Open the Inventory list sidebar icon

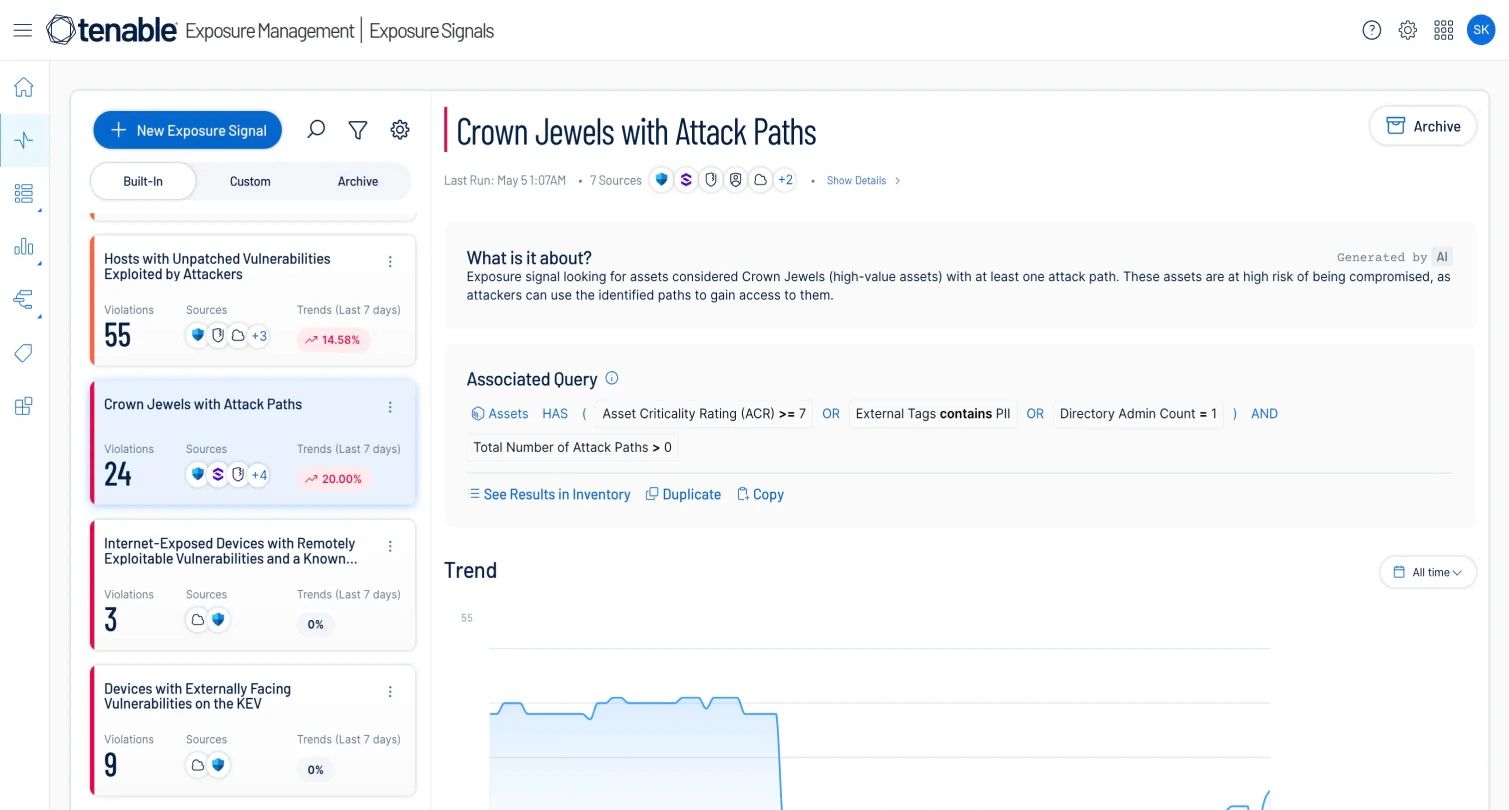(x=24, y=194)
